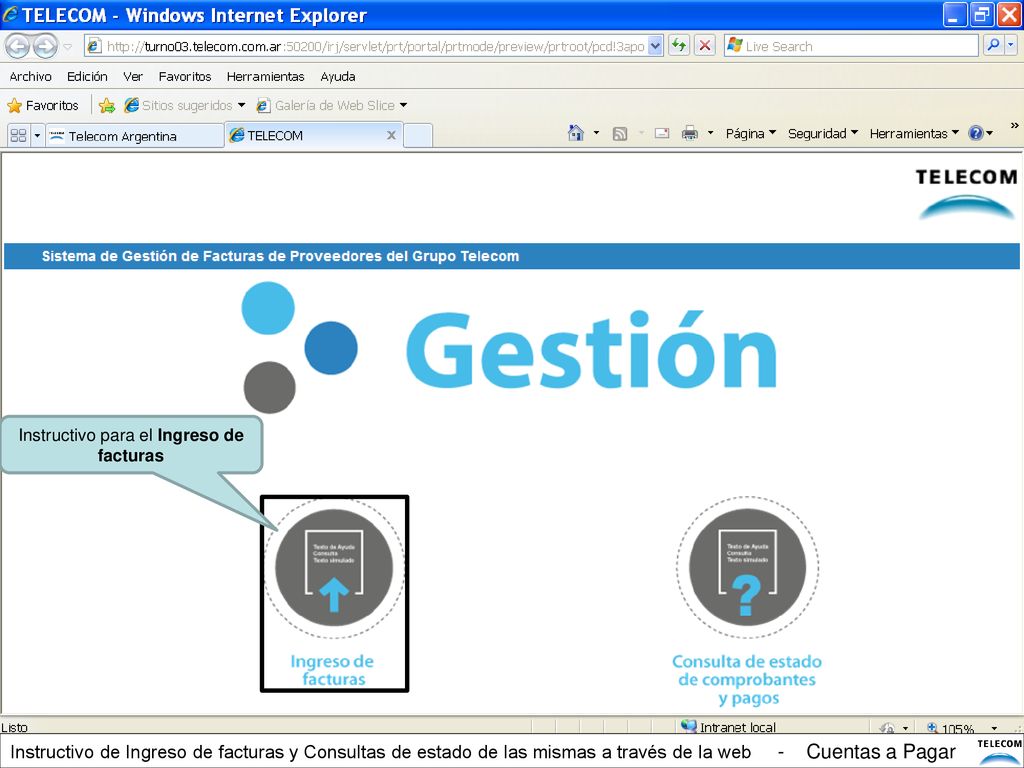The image size is (1024, 768).
Task: Click the Intranet local security zone
Action: [x=728, y=726]
